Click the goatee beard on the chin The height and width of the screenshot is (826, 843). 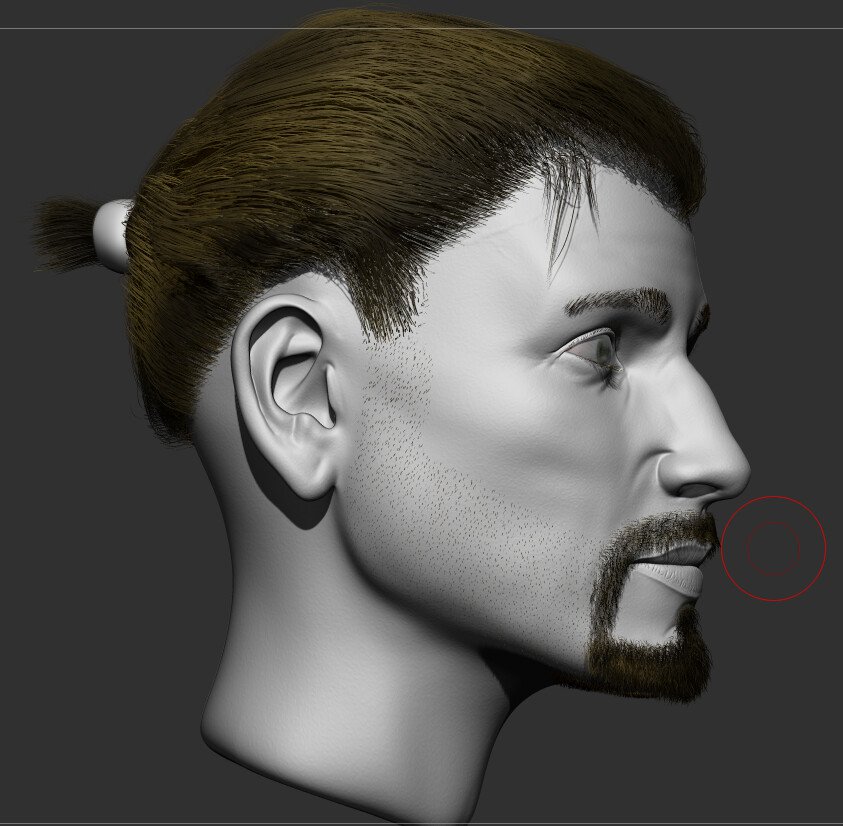click(x=650, y=665)
